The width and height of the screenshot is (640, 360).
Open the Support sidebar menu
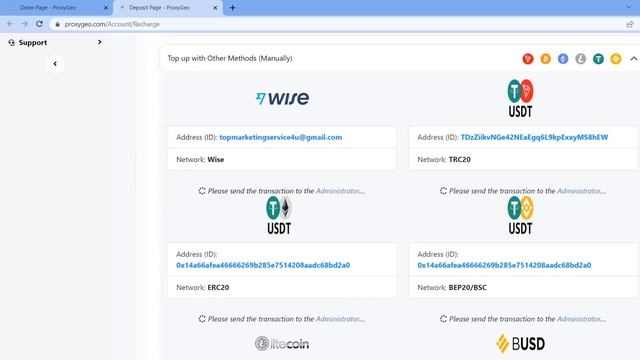click(55, 42)
